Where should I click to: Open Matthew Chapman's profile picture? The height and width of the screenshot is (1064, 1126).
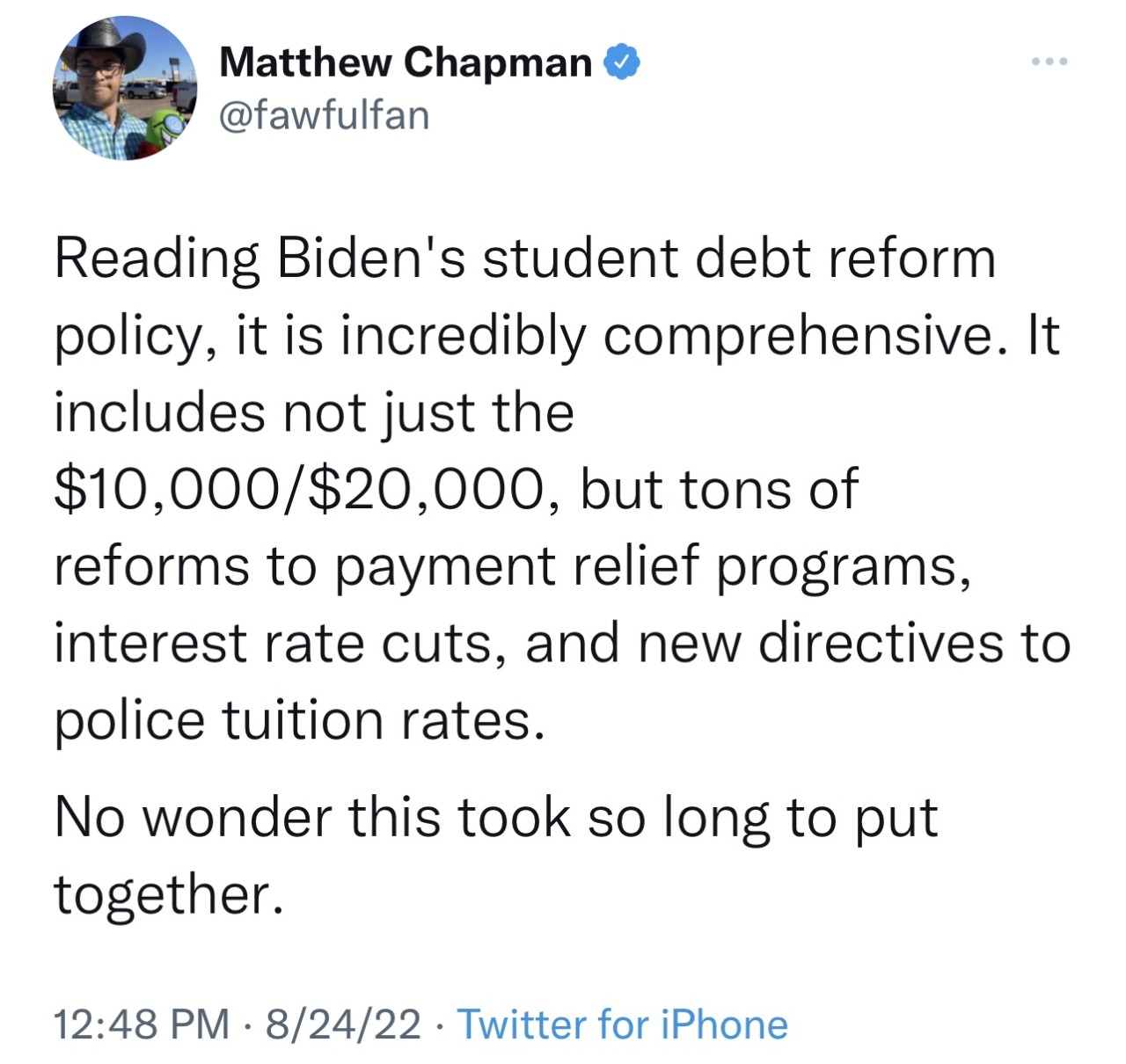[x=125, y=88]
